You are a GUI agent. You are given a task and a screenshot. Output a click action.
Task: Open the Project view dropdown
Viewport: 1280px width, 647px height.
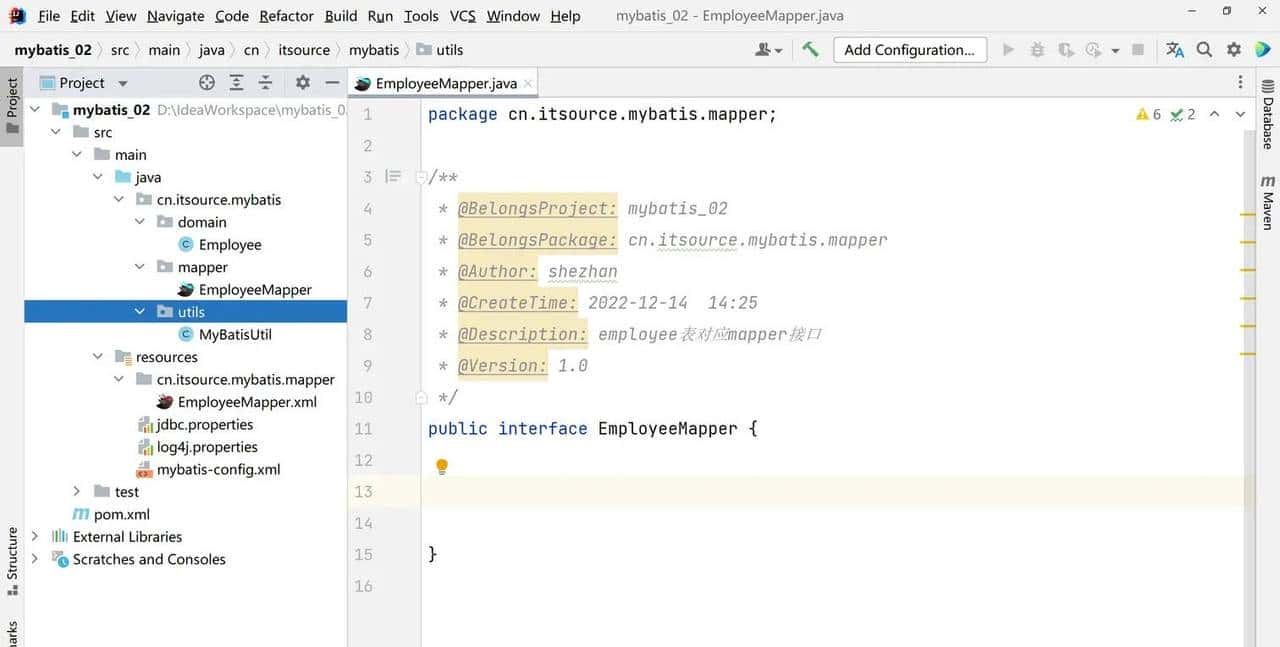pos(123,83)
